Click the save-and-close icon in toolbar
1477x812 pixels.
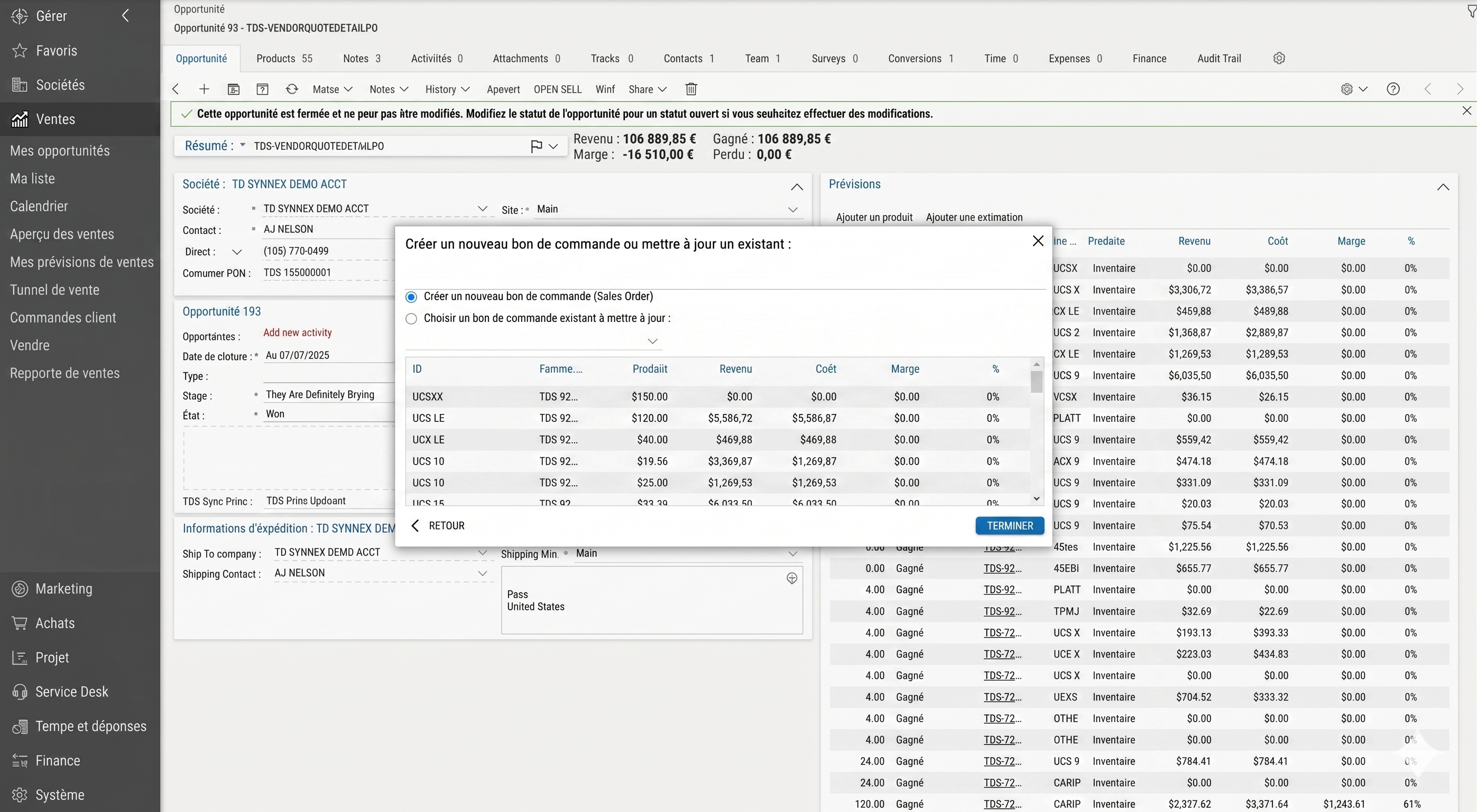point(262,89)
